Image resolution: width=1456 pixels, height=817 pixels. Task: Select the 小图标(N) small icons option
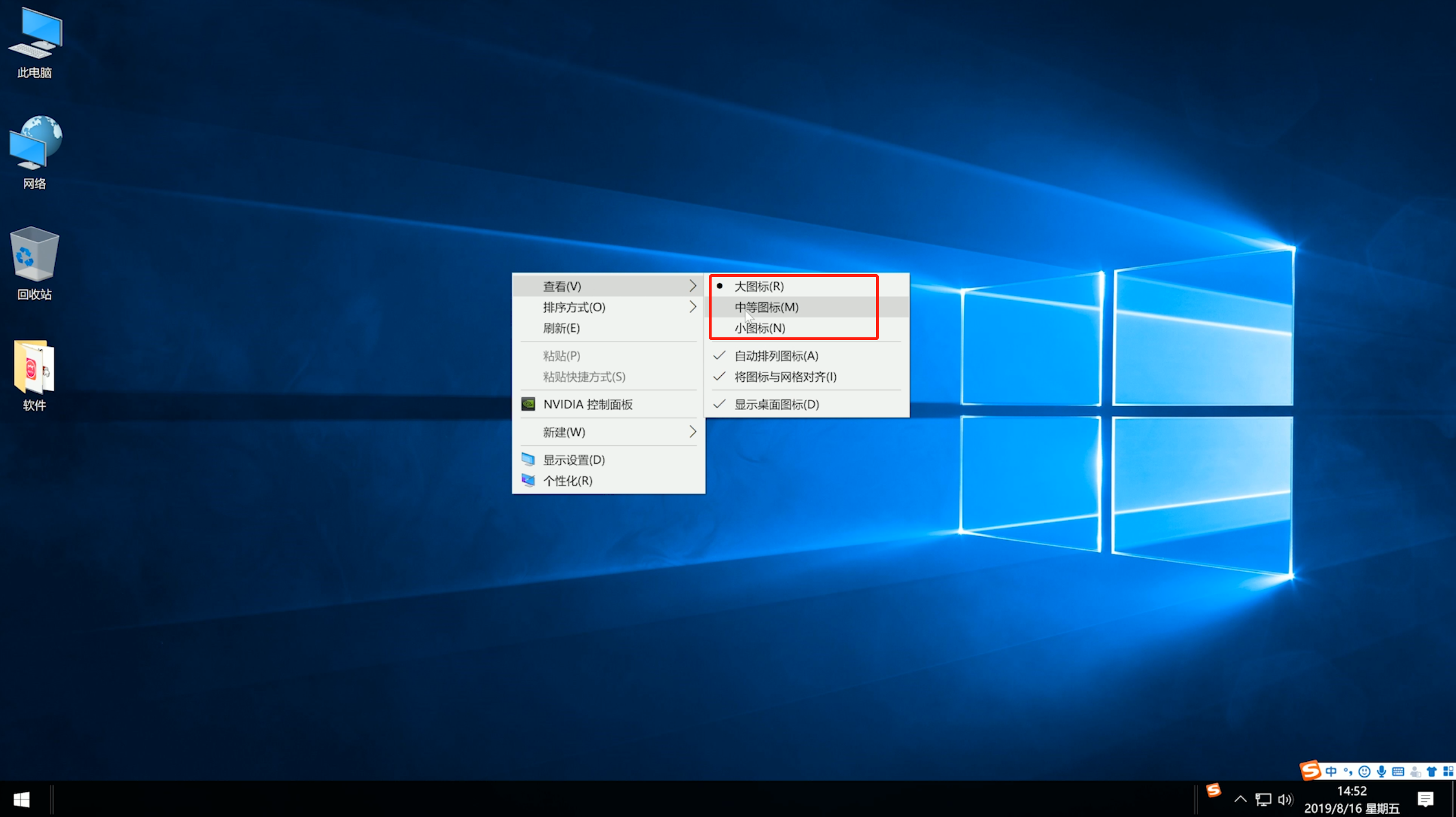(807, 328)
